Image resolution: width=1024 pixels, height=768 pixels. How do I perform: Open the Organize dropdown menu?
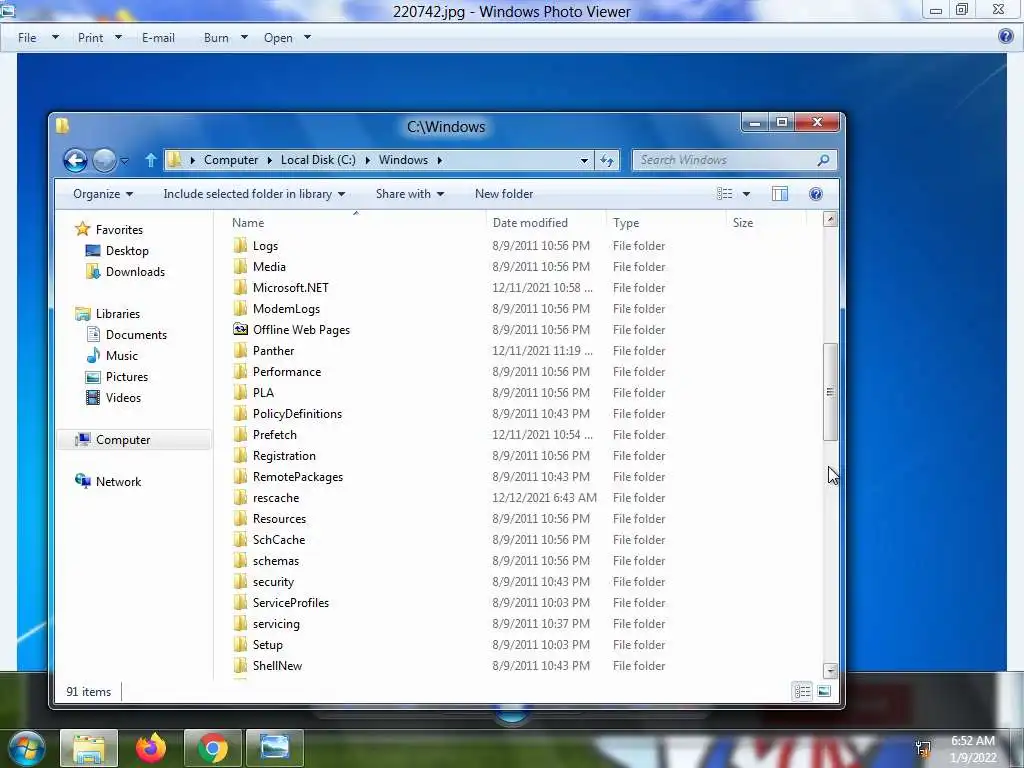click(x=103, y=194)
